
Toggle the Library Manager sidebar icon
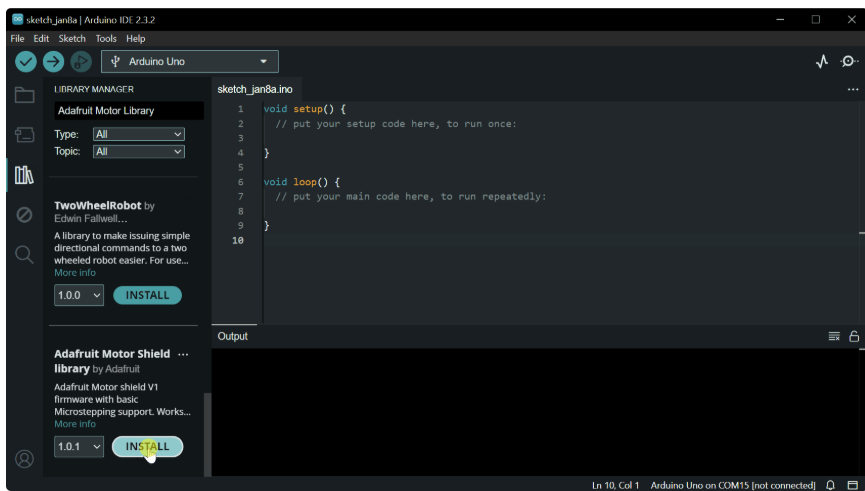[x=24, y=175]
